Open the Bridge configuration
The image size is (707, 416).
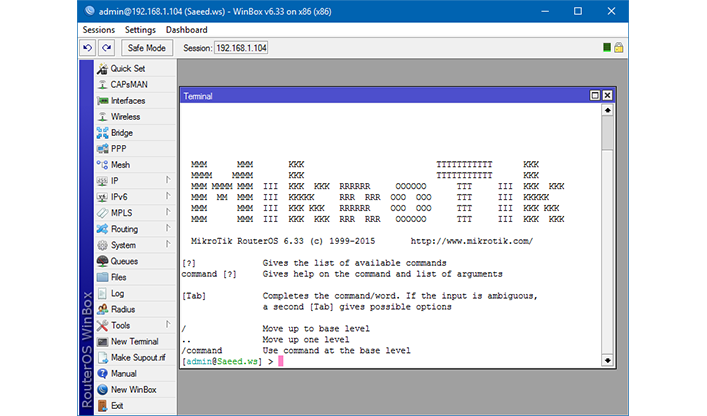click(x=121, y=132)
